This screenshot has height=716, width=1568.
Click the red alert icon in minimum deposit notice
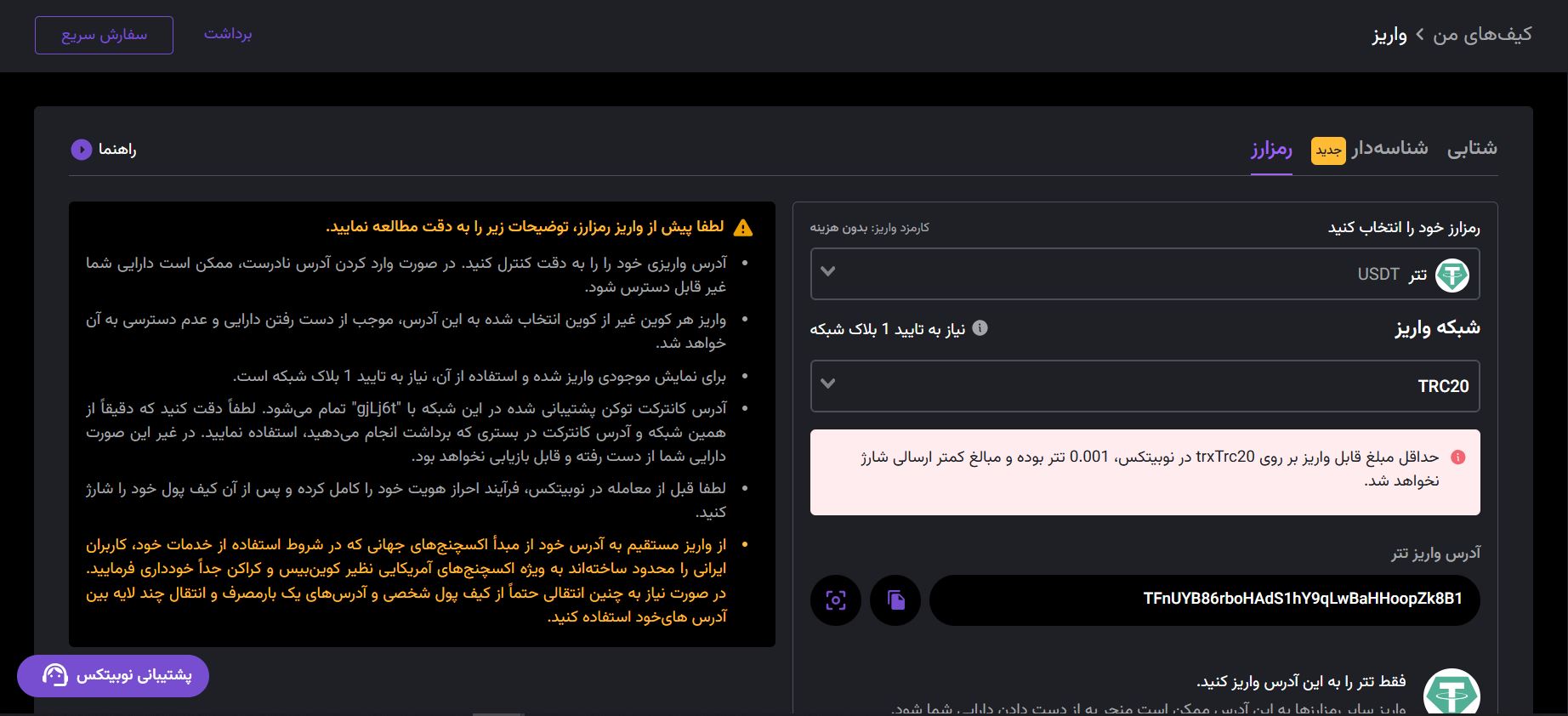tap(1457, 457)
